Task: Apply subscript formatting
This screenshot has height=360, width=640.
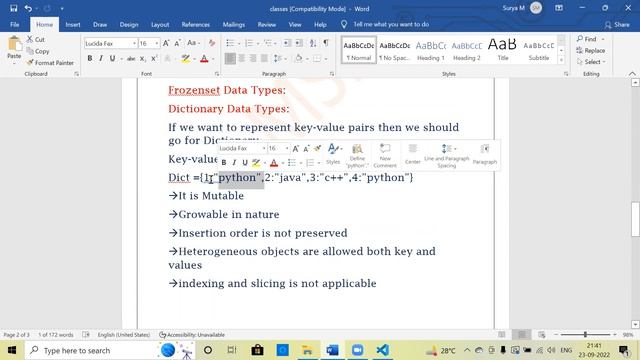Action: coord(142,59)
